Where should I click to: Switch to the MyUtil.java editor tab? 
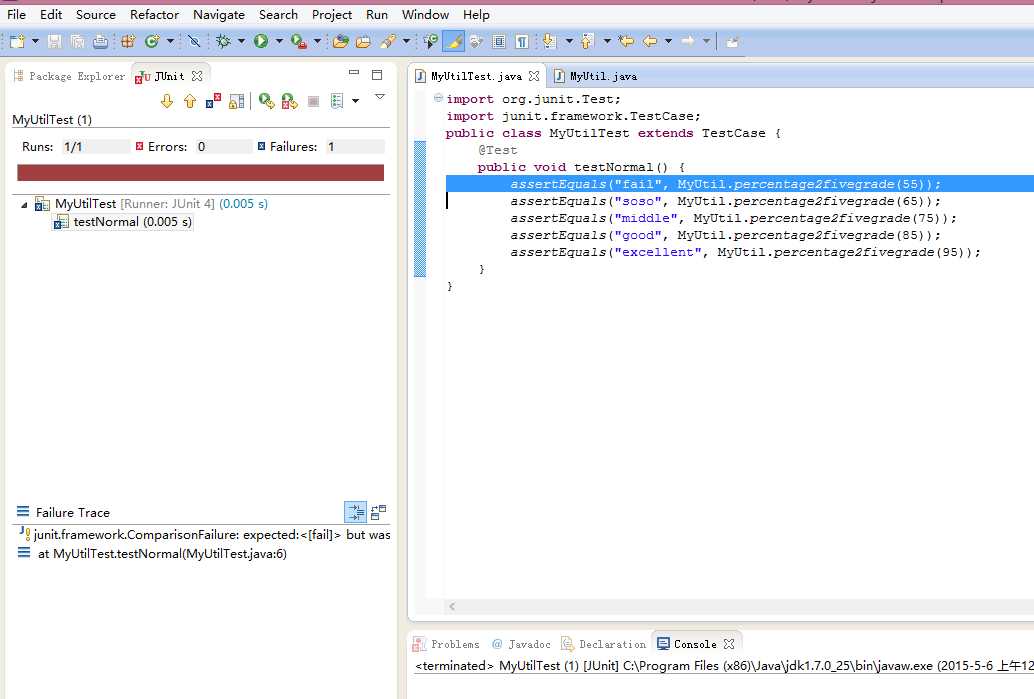[596, 76]
